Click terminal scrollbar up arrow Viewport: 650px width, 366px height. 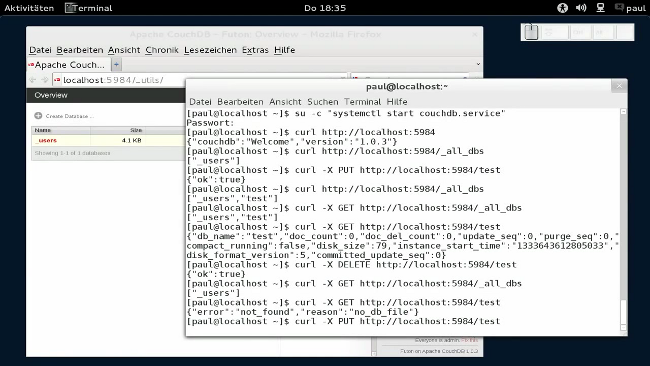click(623, 112)
